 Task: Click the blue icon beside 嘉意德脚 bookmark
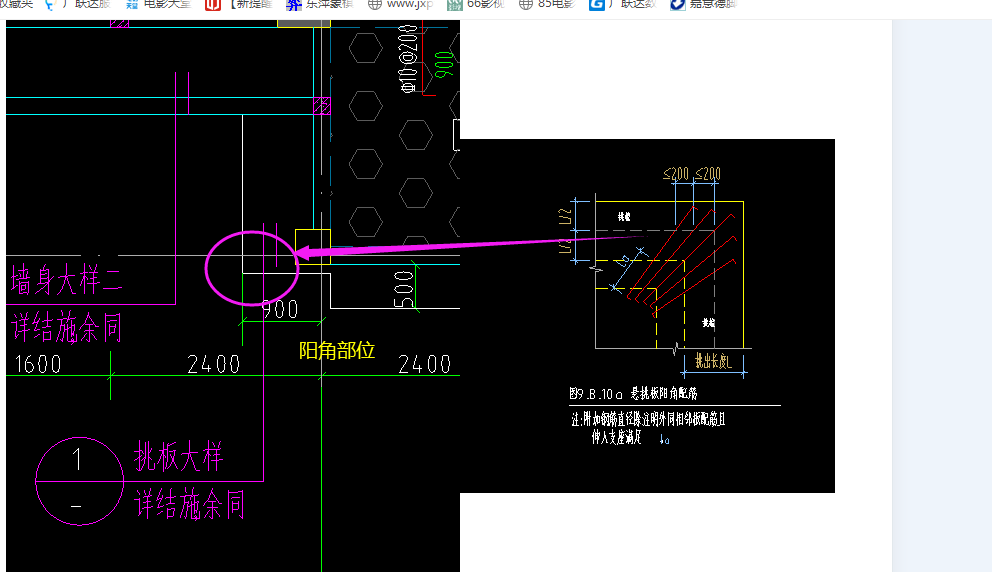pyautogui.click(x=677, y=4)
